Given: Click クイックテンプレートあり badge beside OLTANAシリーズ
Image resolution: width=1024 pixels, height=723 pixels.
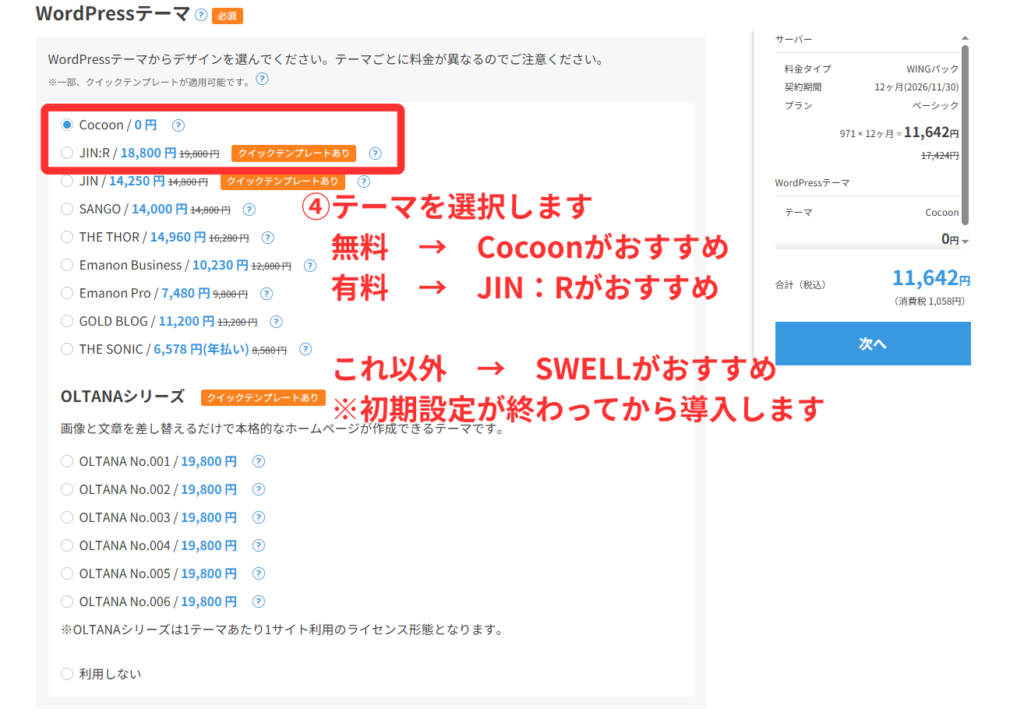Looking at the screenshot, I should pyautogui.click(x=263, y=398).
